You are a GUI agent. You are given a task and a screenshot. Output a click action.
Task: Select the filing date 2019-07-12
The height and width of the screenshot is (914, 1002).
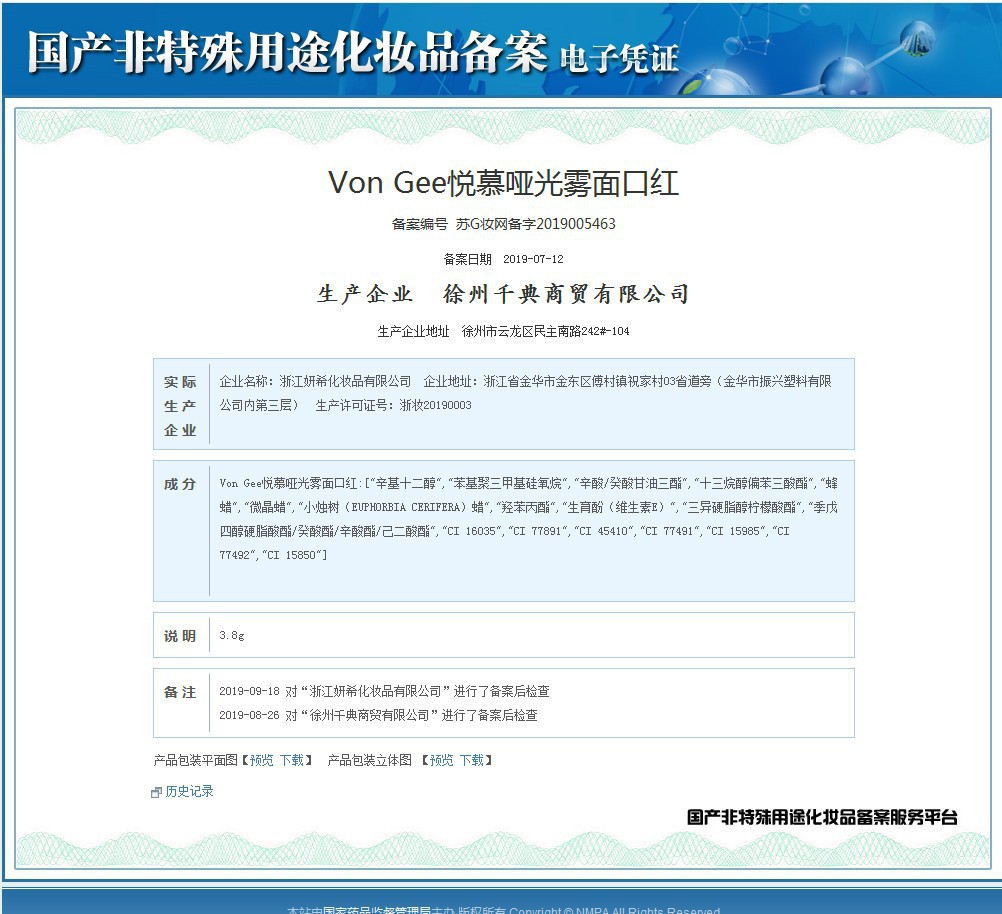(533, 259)
